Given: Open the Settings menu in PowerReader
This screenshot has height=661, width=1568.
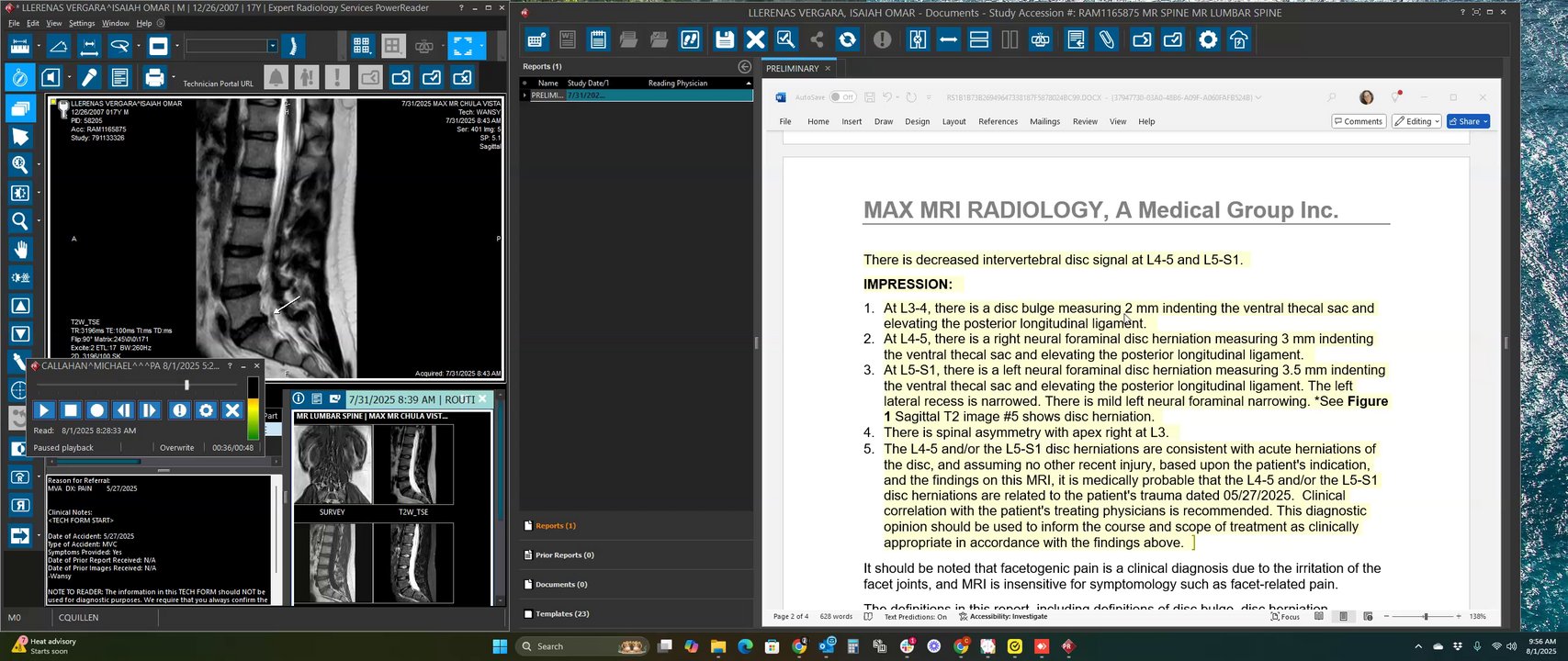Looking at the screenshot, I should coord(82,23).
